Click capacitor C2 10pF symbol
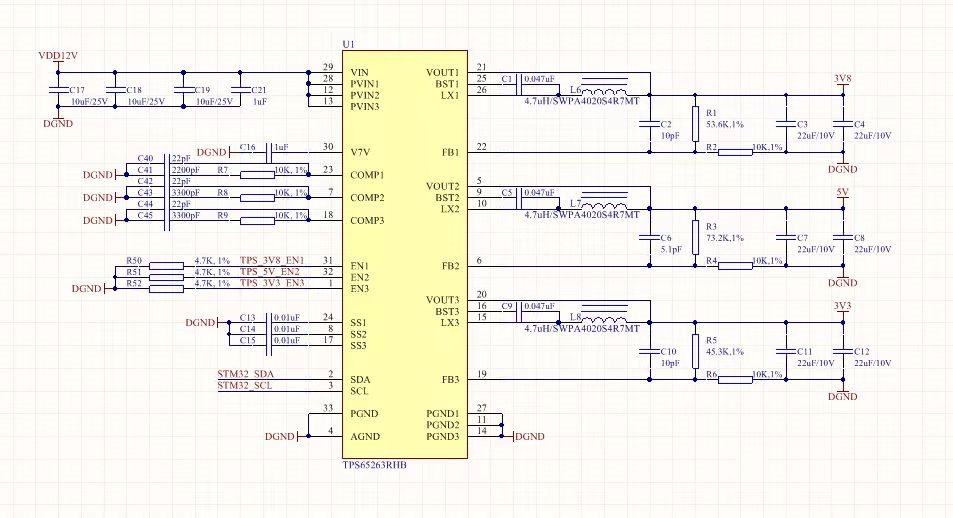This screenshot has height=518, width=953. (650, 124)
